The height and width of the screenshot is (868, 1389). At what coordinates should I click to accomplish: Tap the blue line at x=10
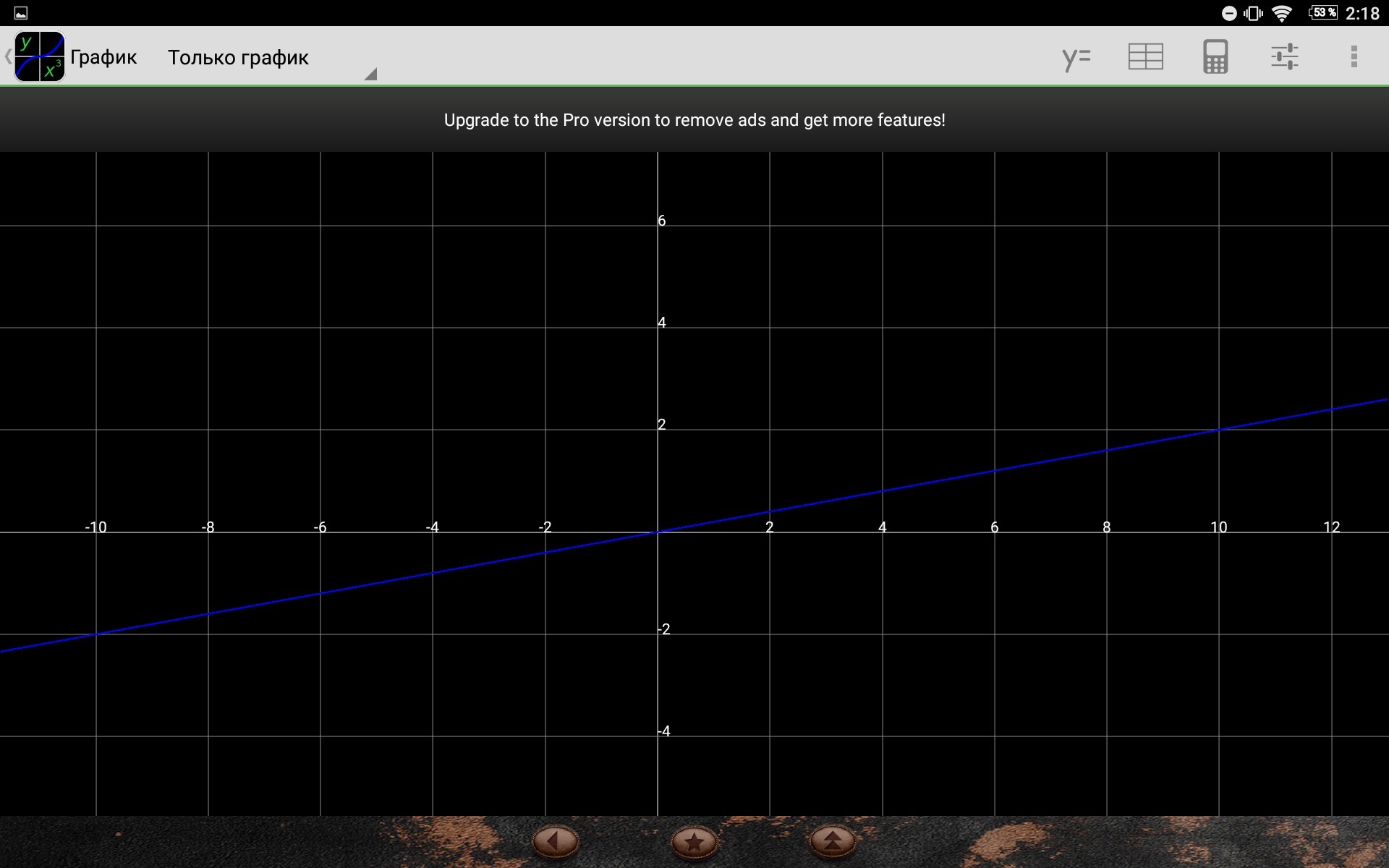(1219, 430)
